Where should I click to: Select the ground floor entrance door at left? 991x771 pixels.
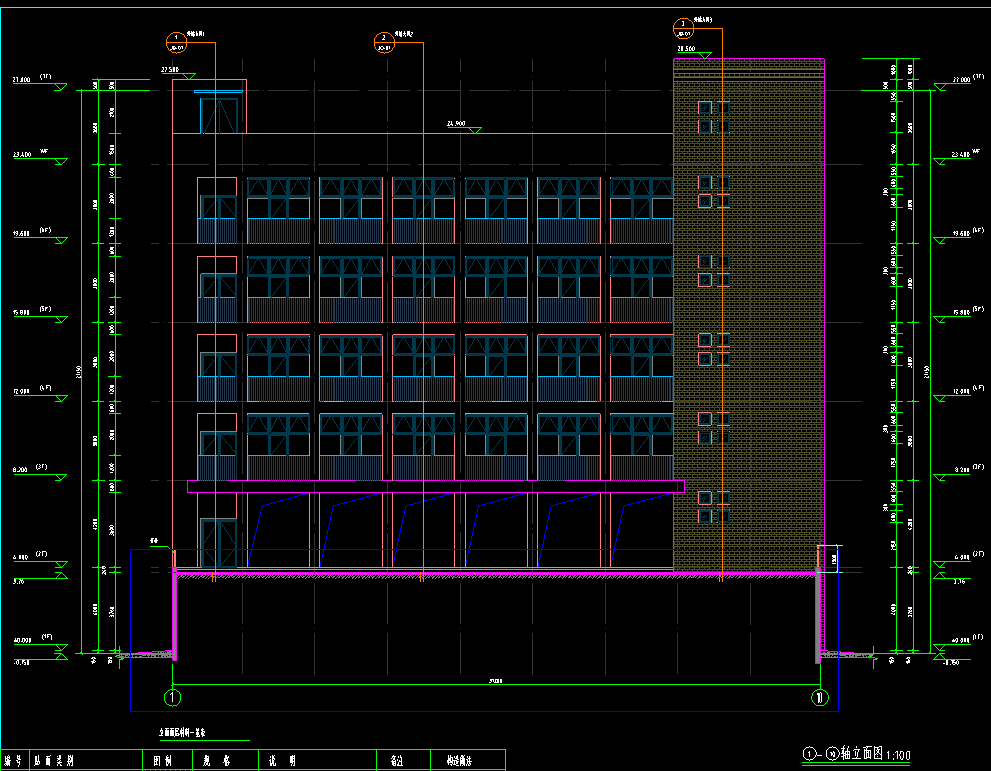coord(219,543)
